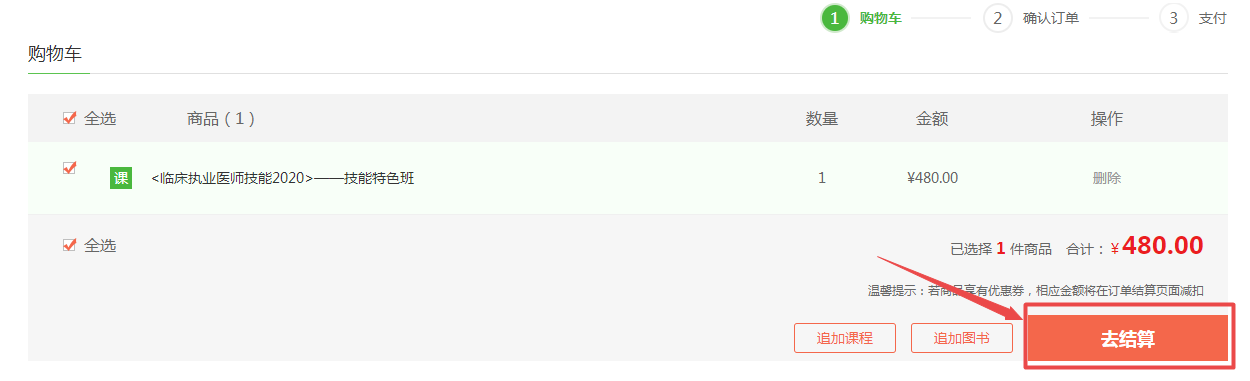Click the red total amount 480.00

click(1163, 246)
